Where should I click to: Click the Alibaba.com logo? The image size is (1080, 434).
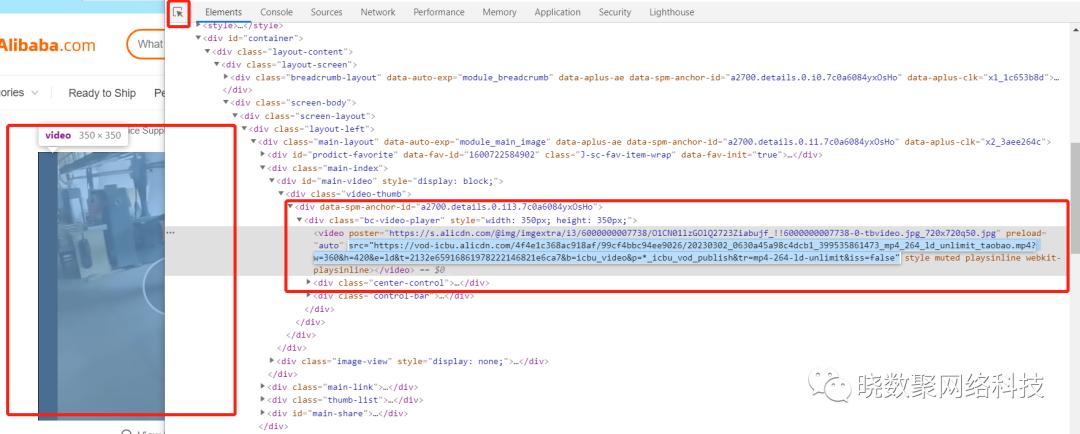48,45
